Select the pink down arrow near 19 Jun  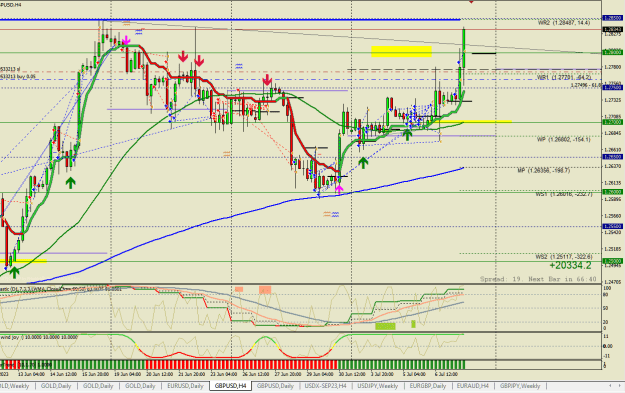(126, 40)
